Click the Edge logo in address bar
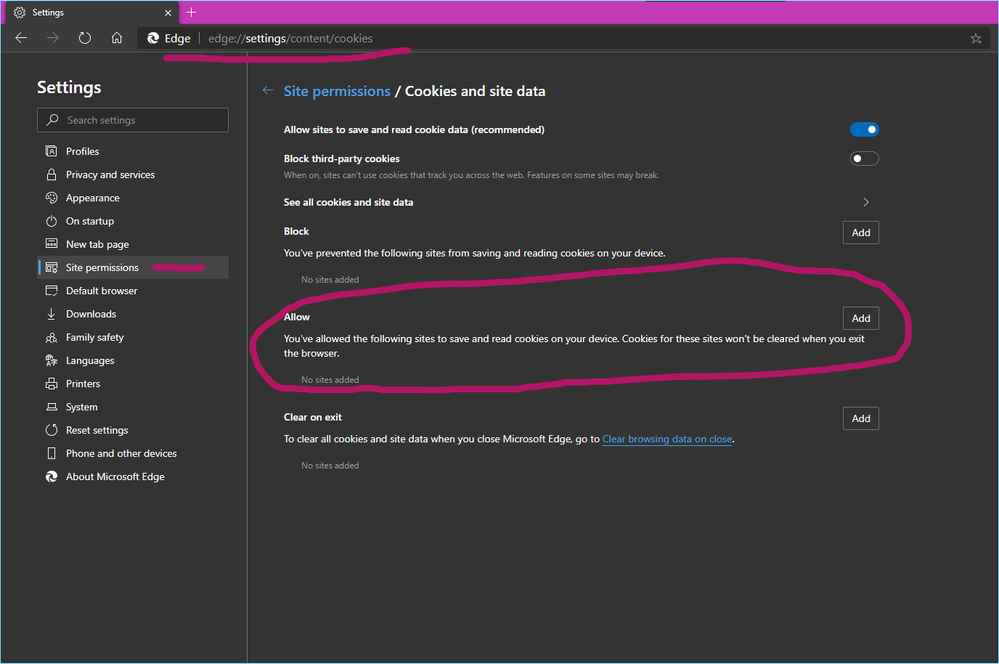 [x=153, y=38]
